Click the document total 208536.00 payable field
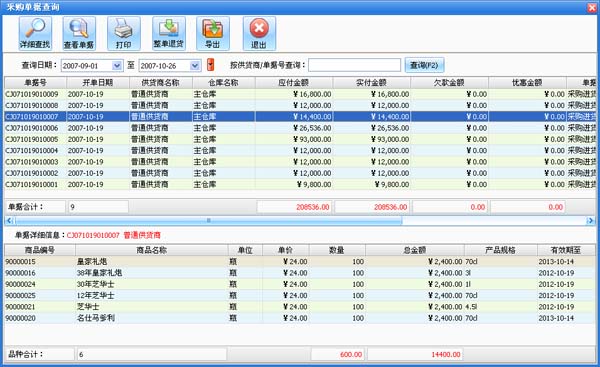600x367 pixels. [294, 207]
